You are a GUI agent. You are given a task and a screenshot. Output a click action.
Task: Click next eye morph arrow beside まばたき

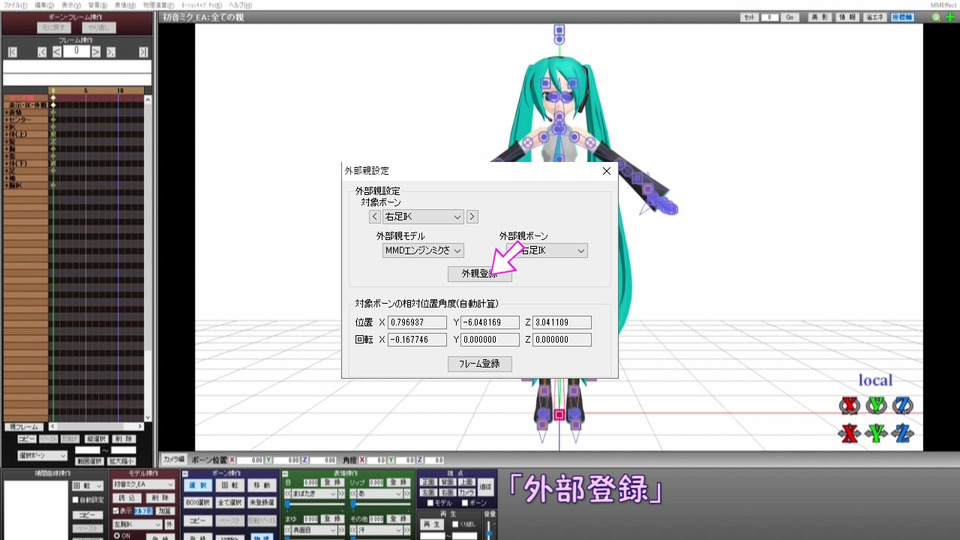[x=341, y=493]
